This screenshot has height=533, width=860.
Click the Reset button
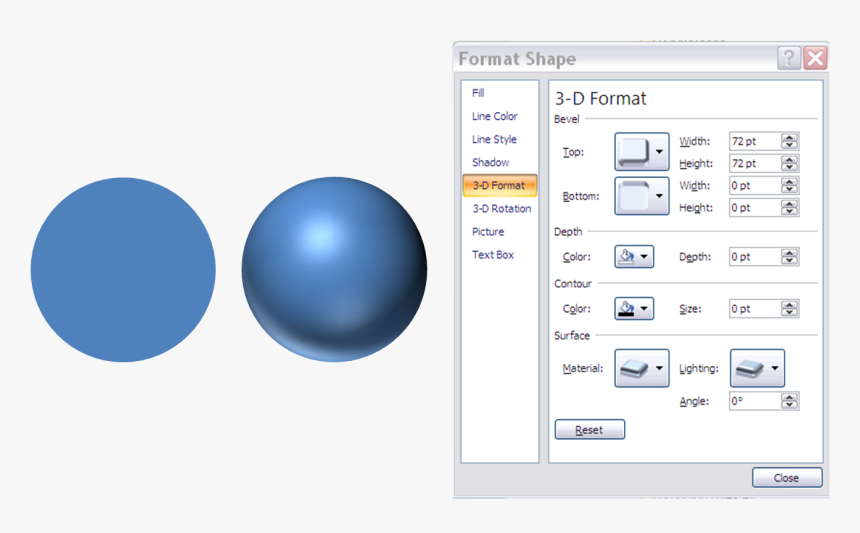[x=590, y=429]
